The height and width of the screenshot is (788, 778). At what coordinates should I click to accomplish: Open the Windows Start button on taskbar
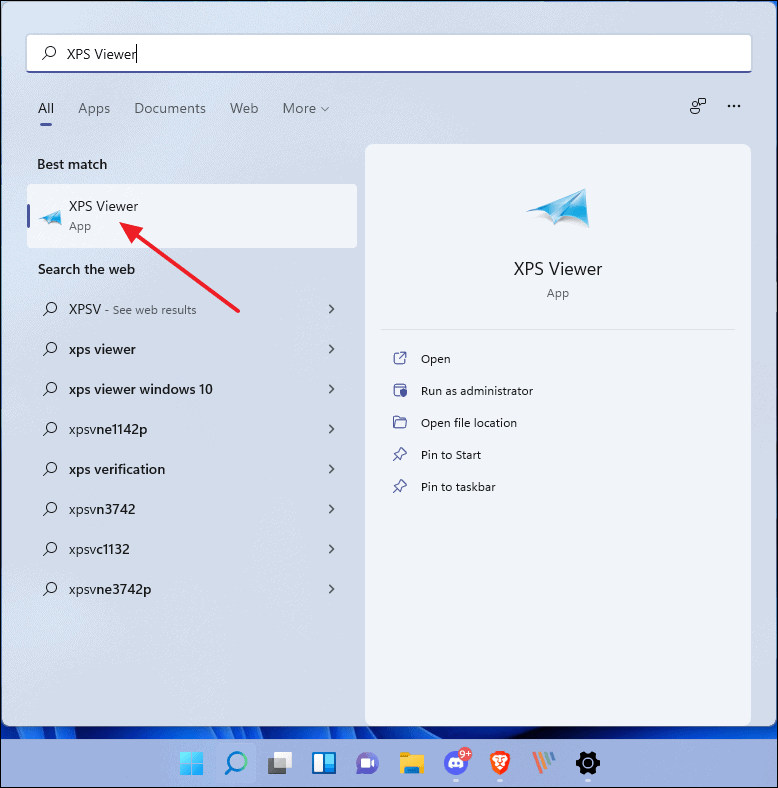point(191,763)
